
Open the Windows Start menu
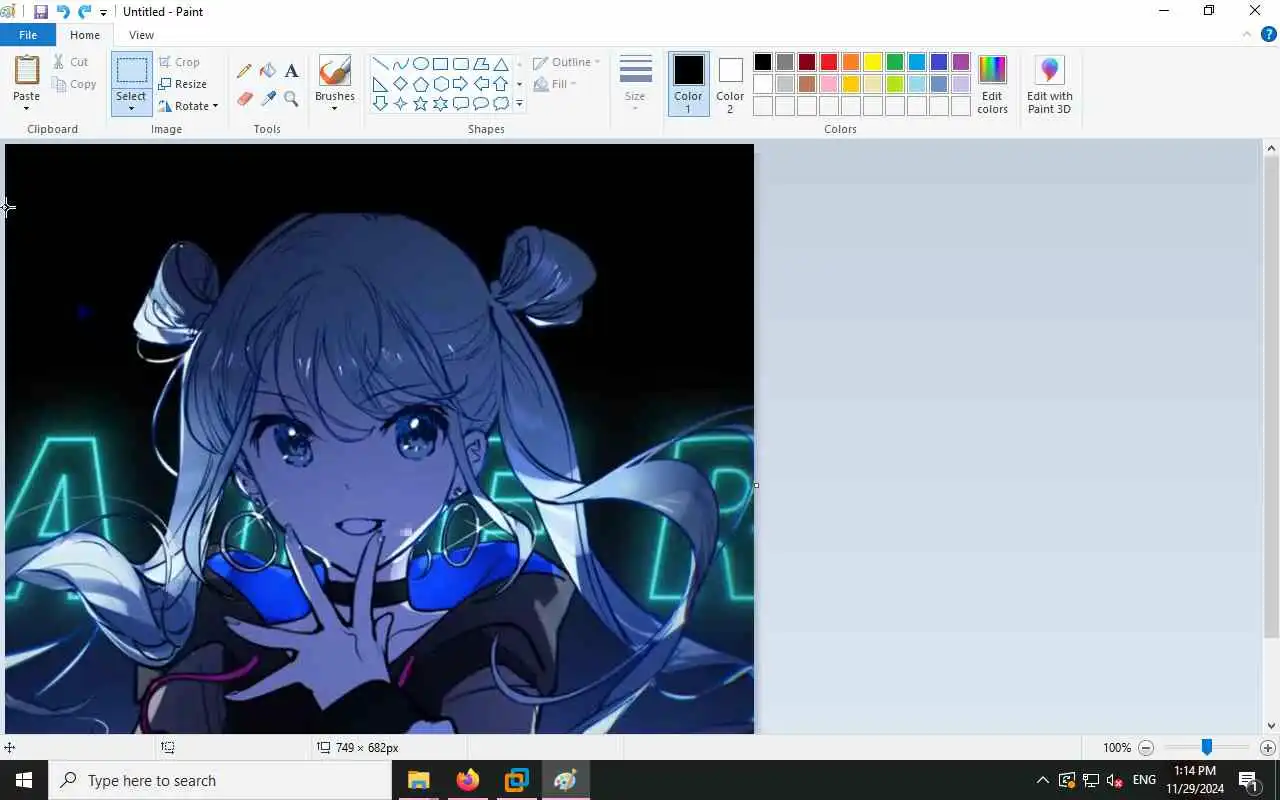(x=24, y=780)
